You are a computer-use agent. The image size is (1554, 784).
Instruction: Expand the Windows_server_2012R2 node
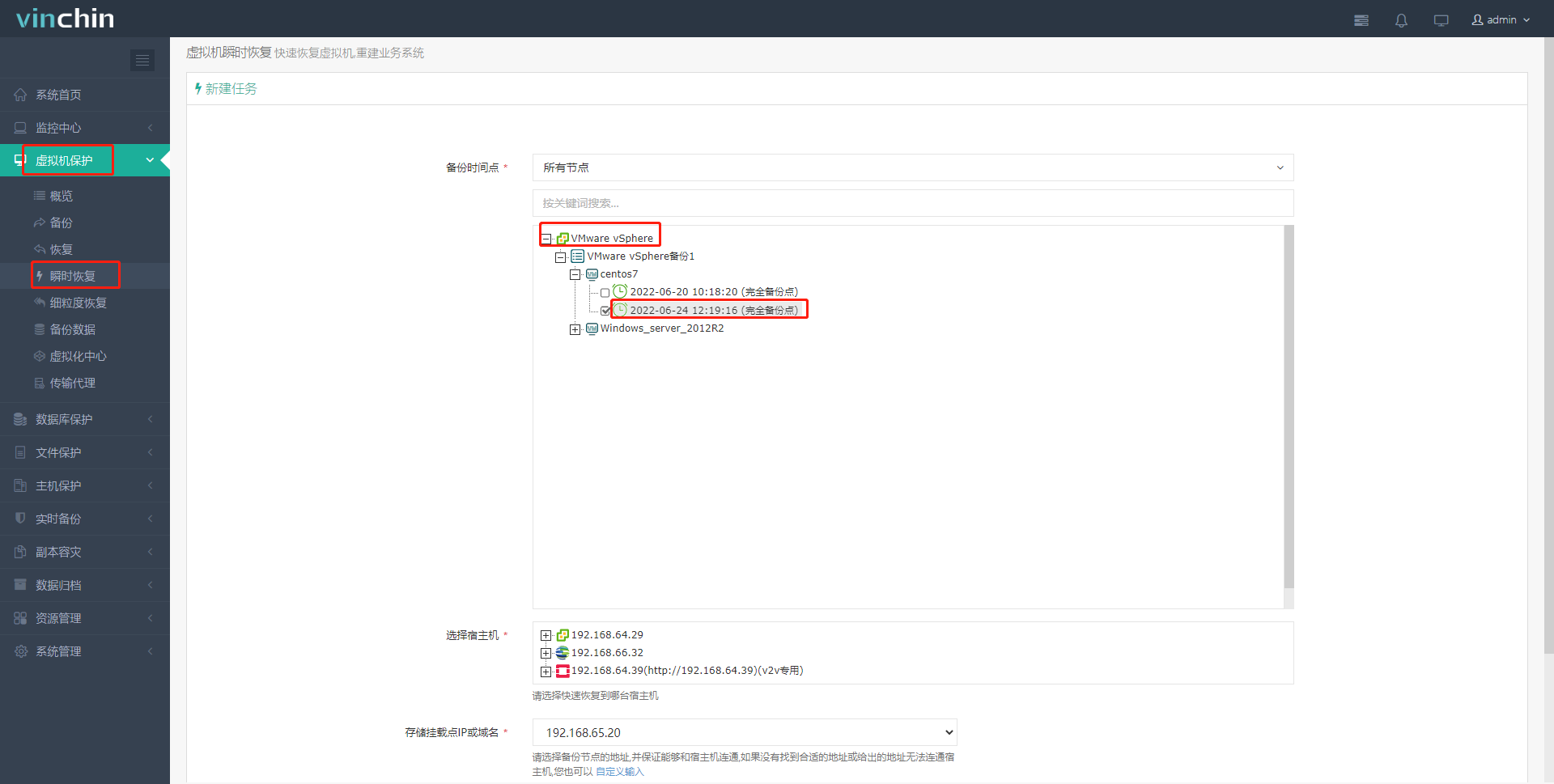(x=575, y=329)
